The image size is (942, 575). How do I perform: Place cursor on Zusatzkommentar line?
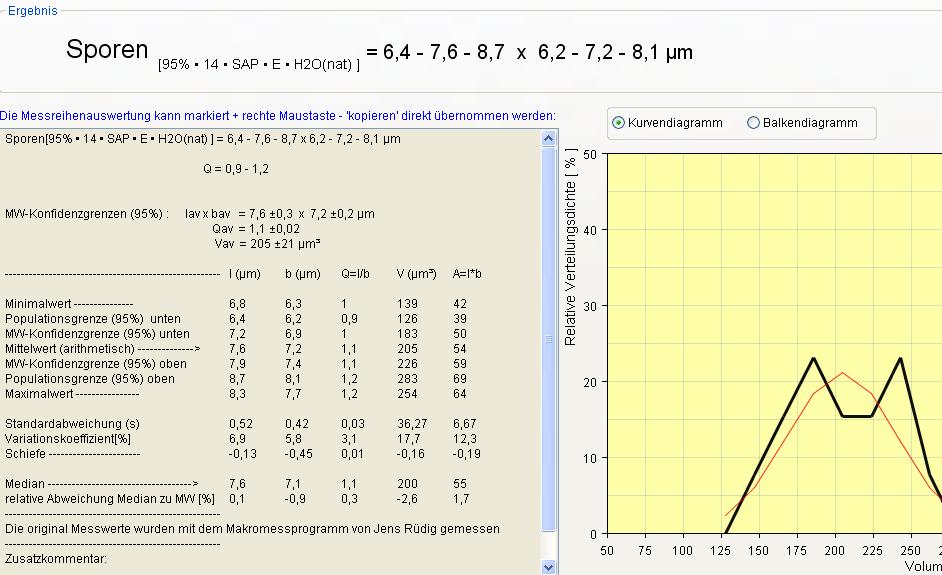point(56,559)
